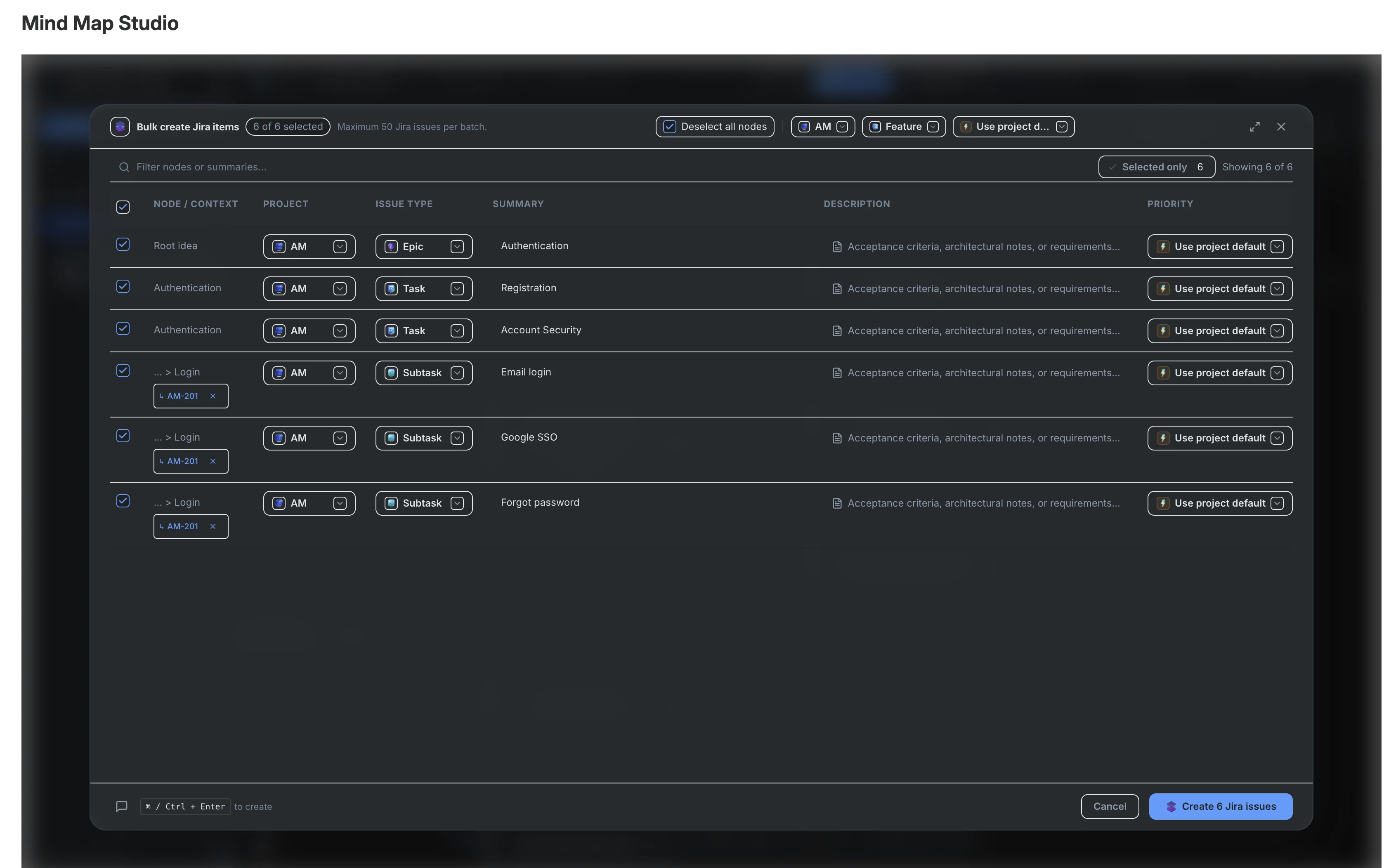This screenshot has width=1384, height=868.
Task: Click description document icon in Registration row
Action: 837,289
